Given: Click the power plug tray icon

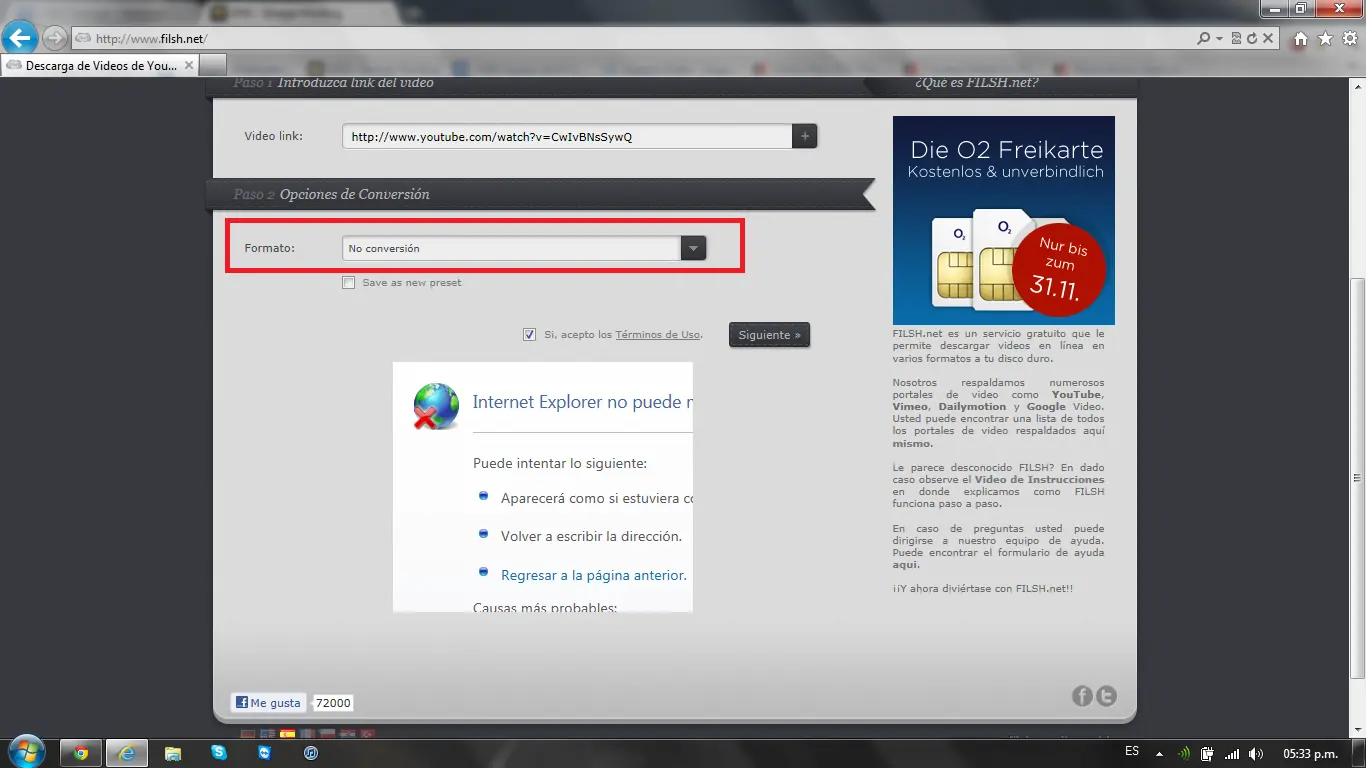Looking at the screenshot, I should [1208, 753].
